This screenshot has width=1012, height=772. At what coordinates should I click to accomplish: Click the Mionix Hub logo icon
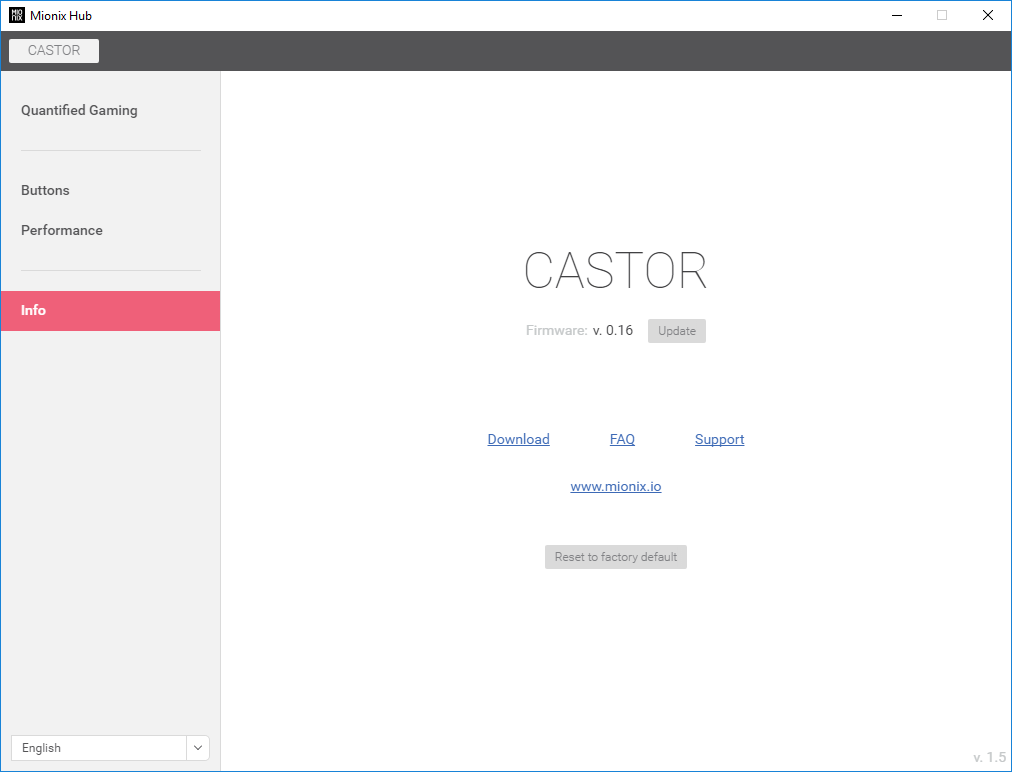[x=17, y=15]
